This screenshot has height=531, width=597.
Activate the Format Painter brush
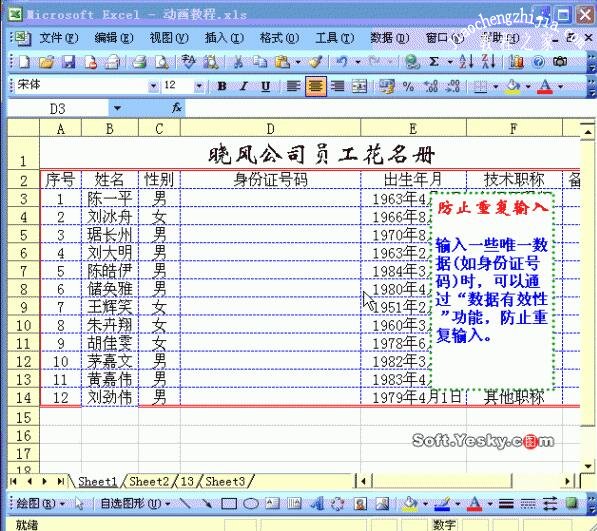[316, 62]
